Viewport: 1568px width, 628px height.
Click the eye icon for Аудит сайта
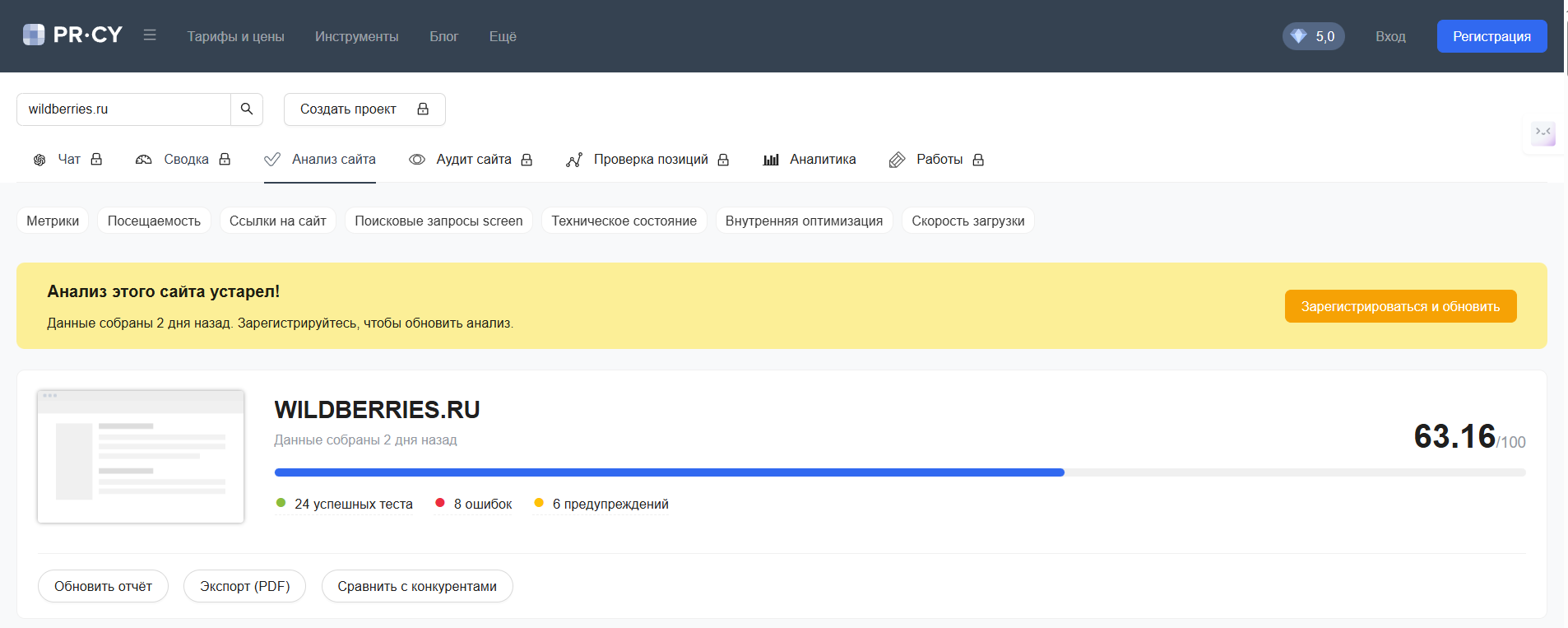417,160
